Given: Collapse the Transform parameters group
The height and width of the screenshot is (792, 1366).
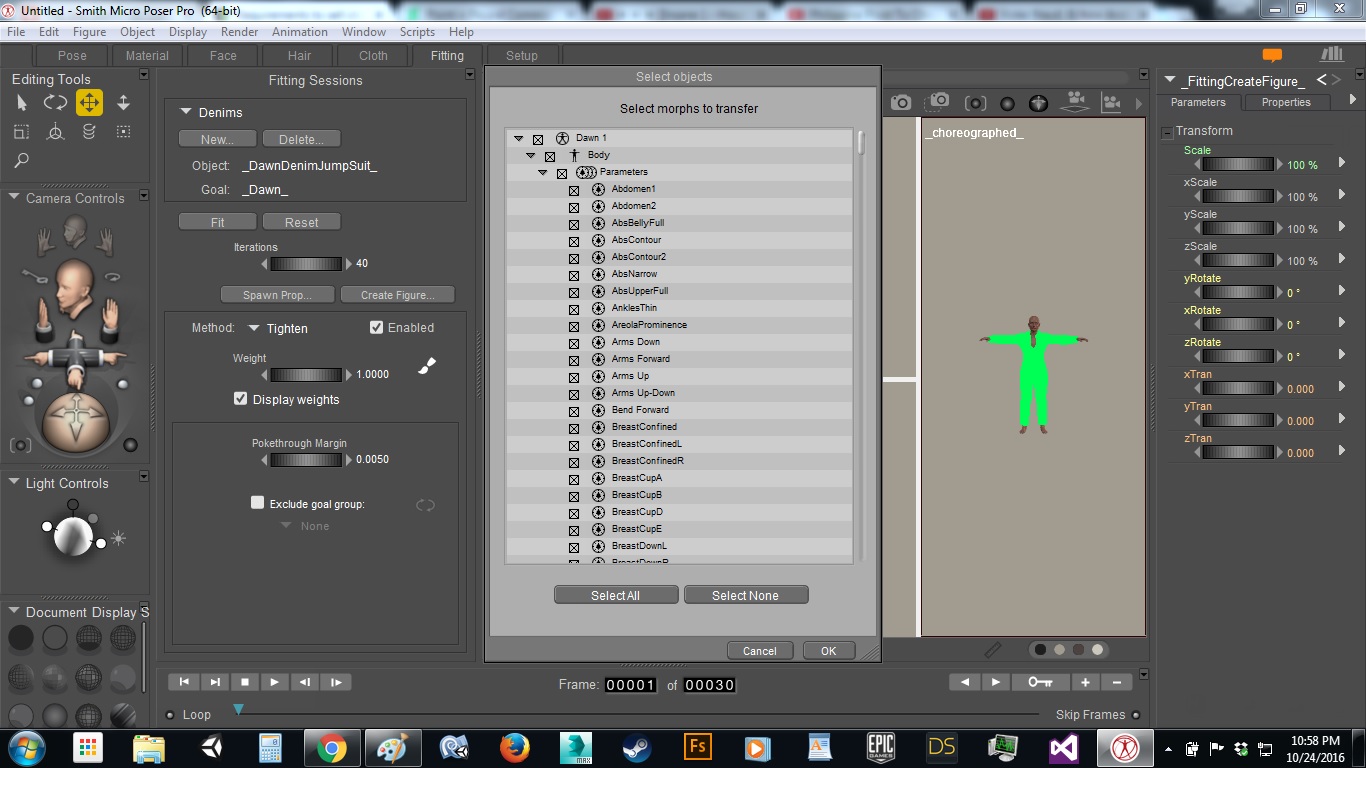Looking at the screenshot, I should [1167, 132].
